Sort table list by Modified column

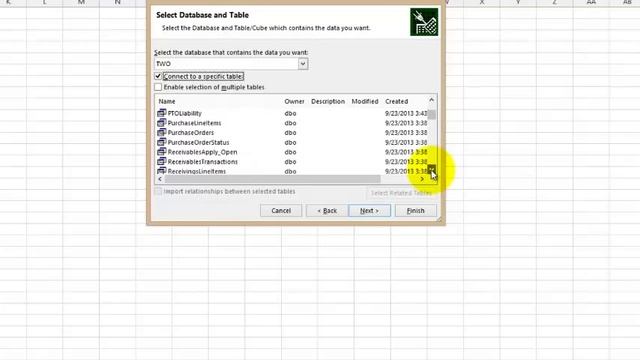click(x=365, y=101)
